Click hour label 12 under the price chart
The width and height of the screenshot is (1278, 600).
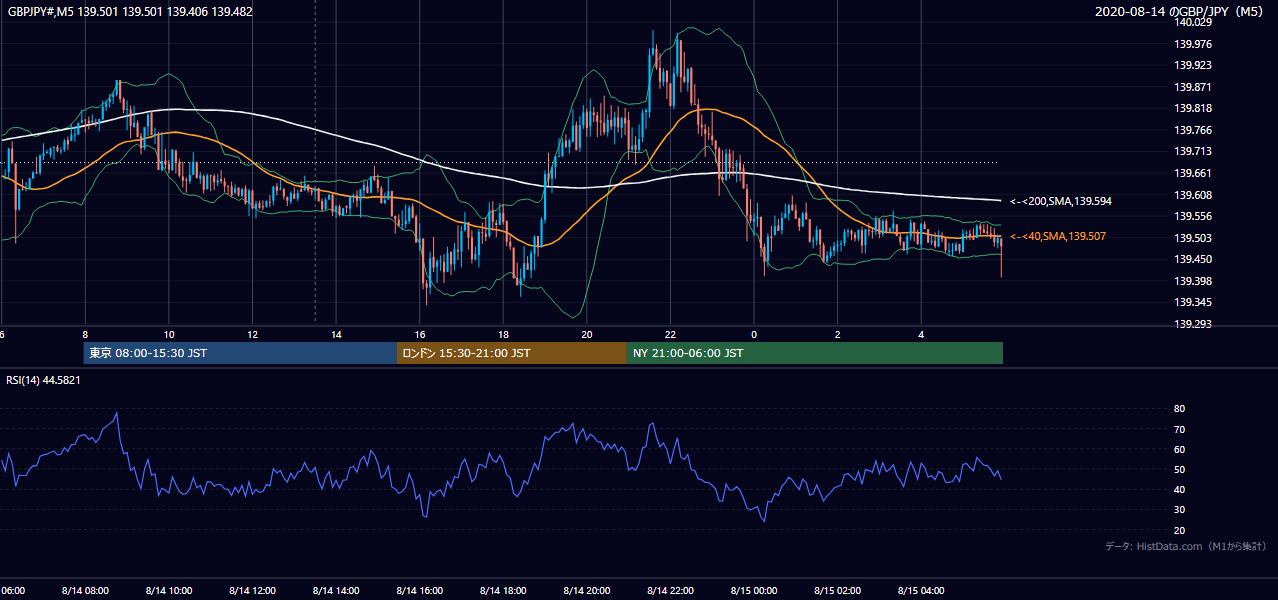click(253, 335)
